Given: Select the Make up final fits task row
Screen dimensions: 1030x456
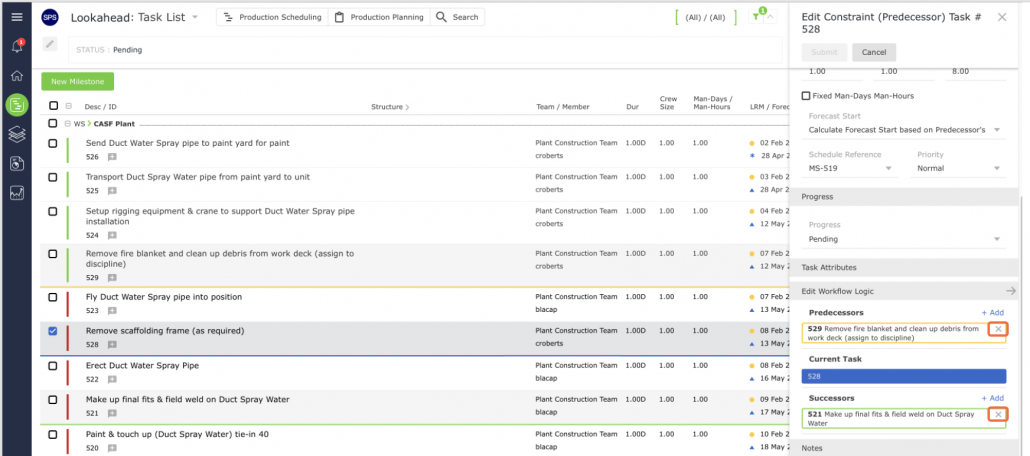Looking at the screenshot, I should [414, 407].
